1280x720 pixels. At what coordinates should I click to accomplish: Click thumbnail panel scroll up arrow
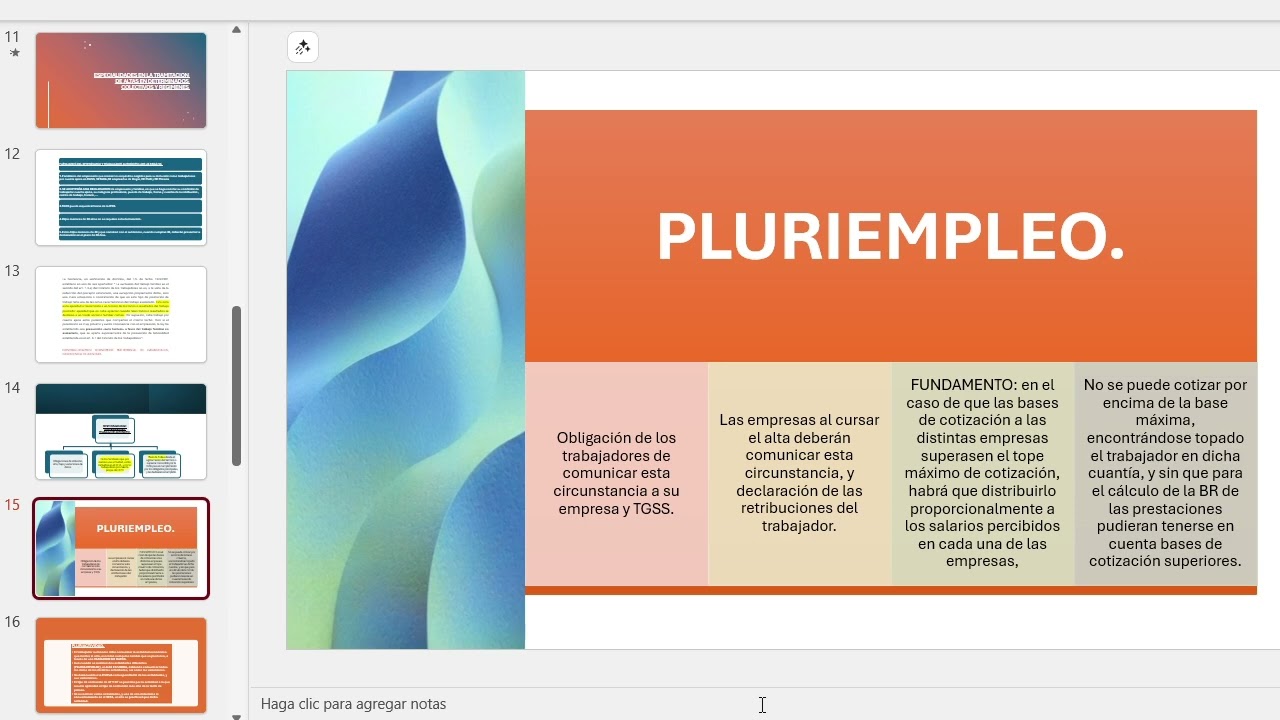236,30
